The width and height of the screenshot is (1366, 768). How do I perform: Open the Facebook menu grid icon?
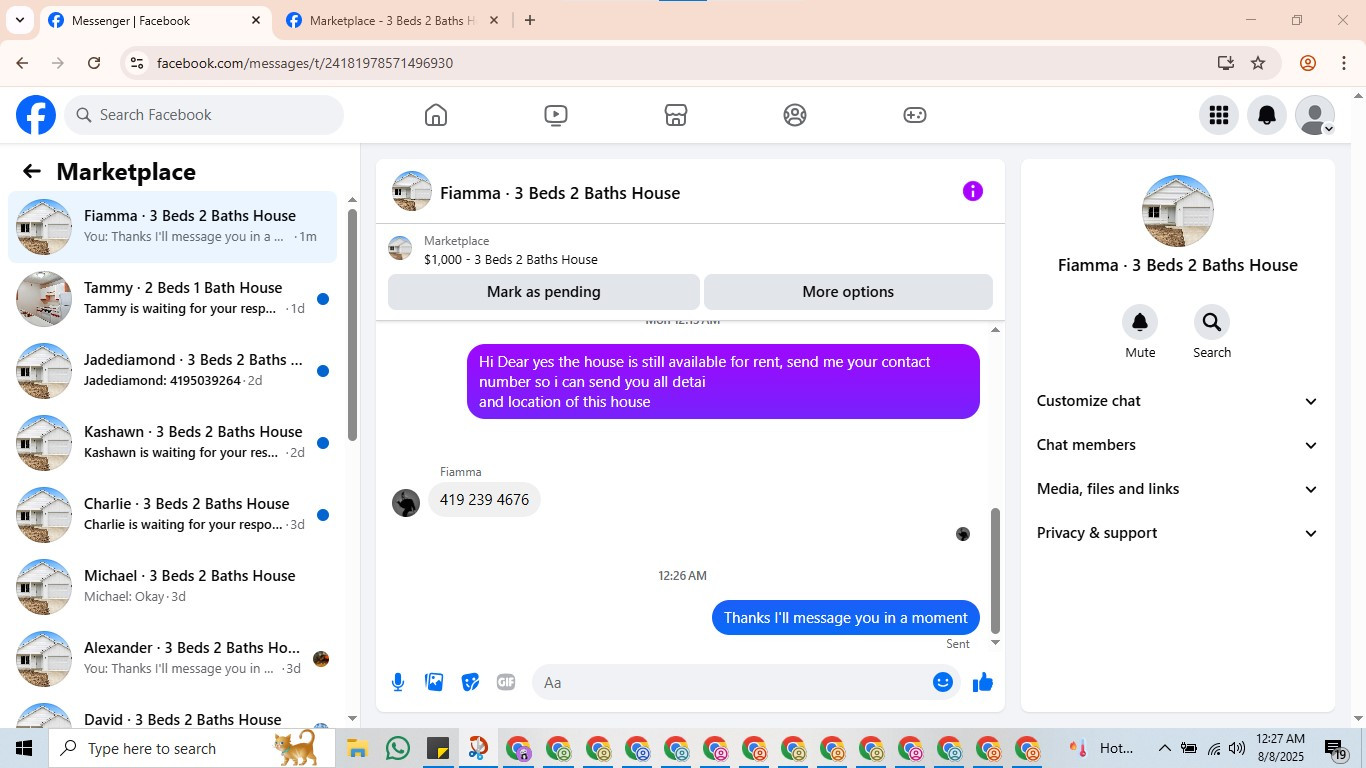coord(1219,115)
